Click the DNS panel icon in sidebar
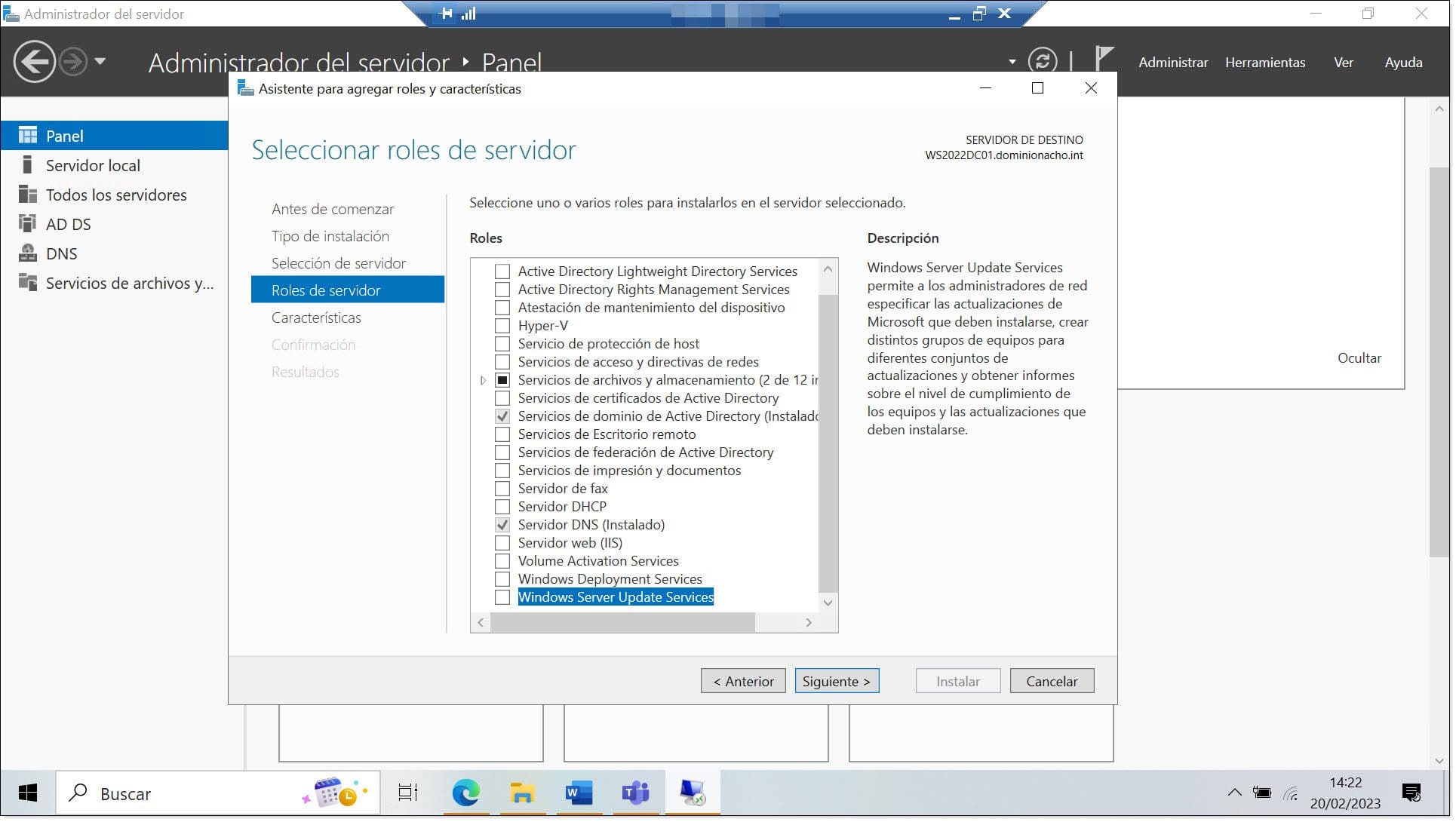The image size is (1456, 822). (28, 252)
